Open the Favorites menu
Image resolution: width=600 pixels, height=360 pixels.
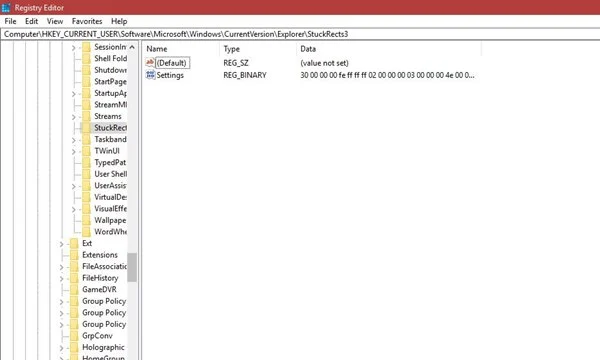tap(87, 21)
